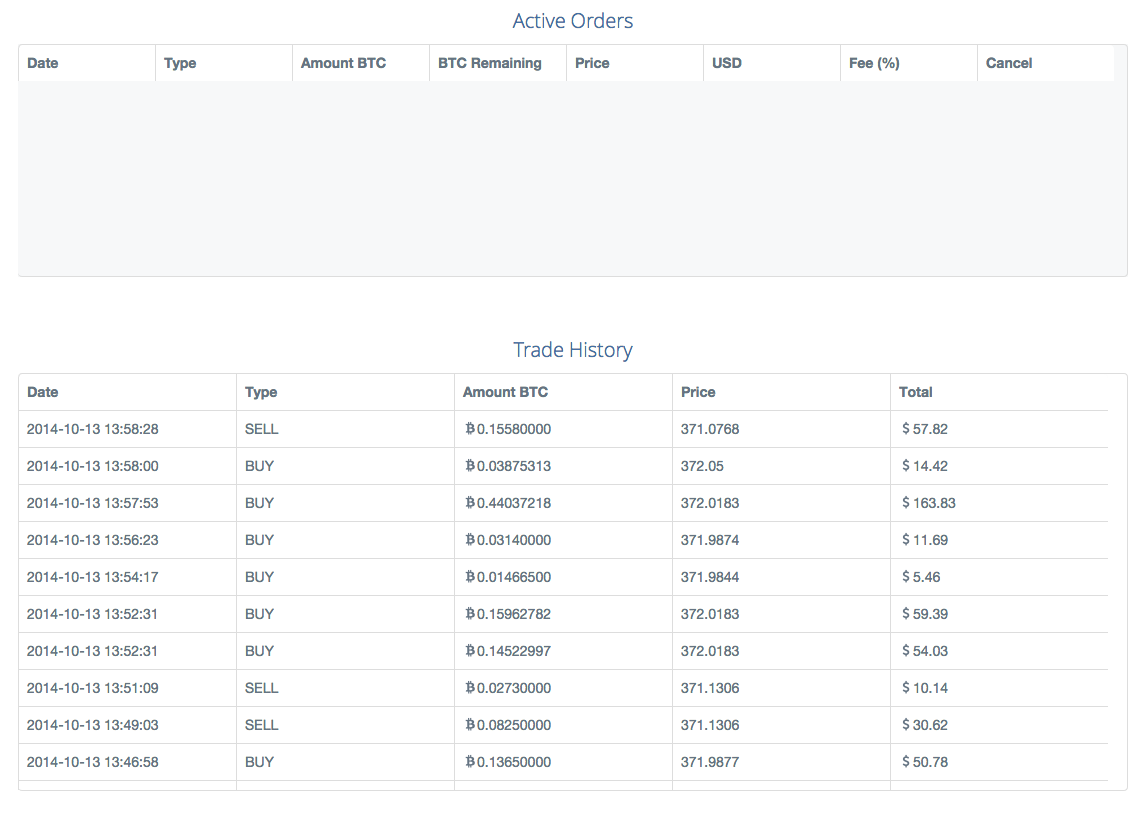Select the Date column header in Active Orders
The image size is (1147, 818).
[x=42, y=63]
